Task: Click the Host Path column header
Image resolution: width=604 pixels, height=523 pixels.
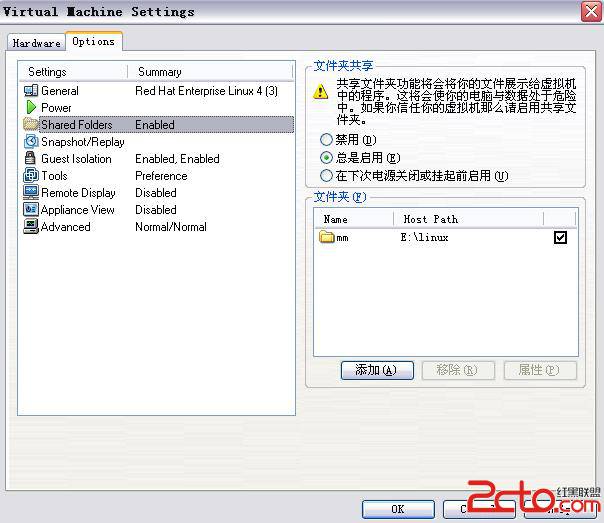Action: (430, 219)
